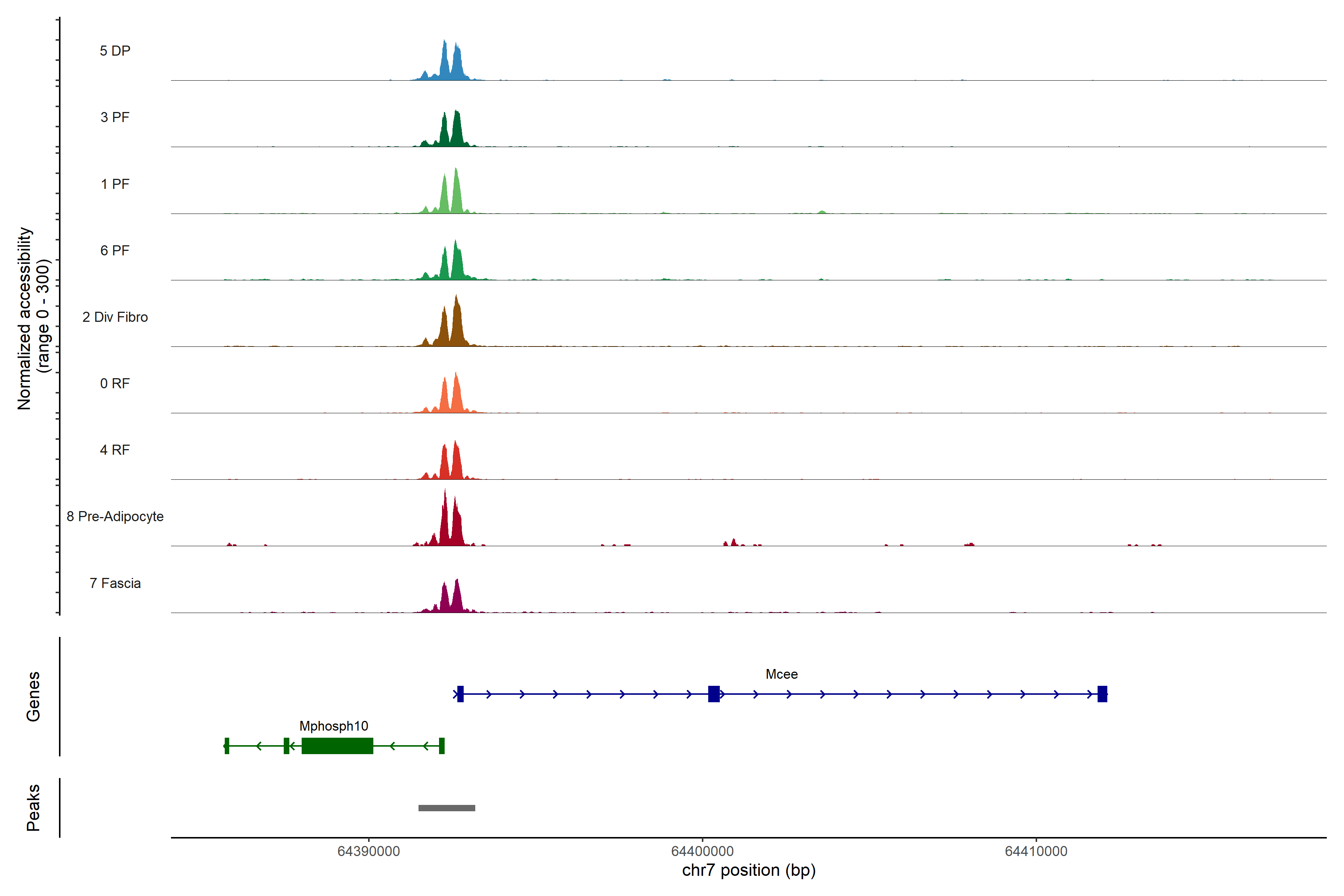
Task: Click the large green Mphosph10 exon block
Action: (x=337, y=746)
